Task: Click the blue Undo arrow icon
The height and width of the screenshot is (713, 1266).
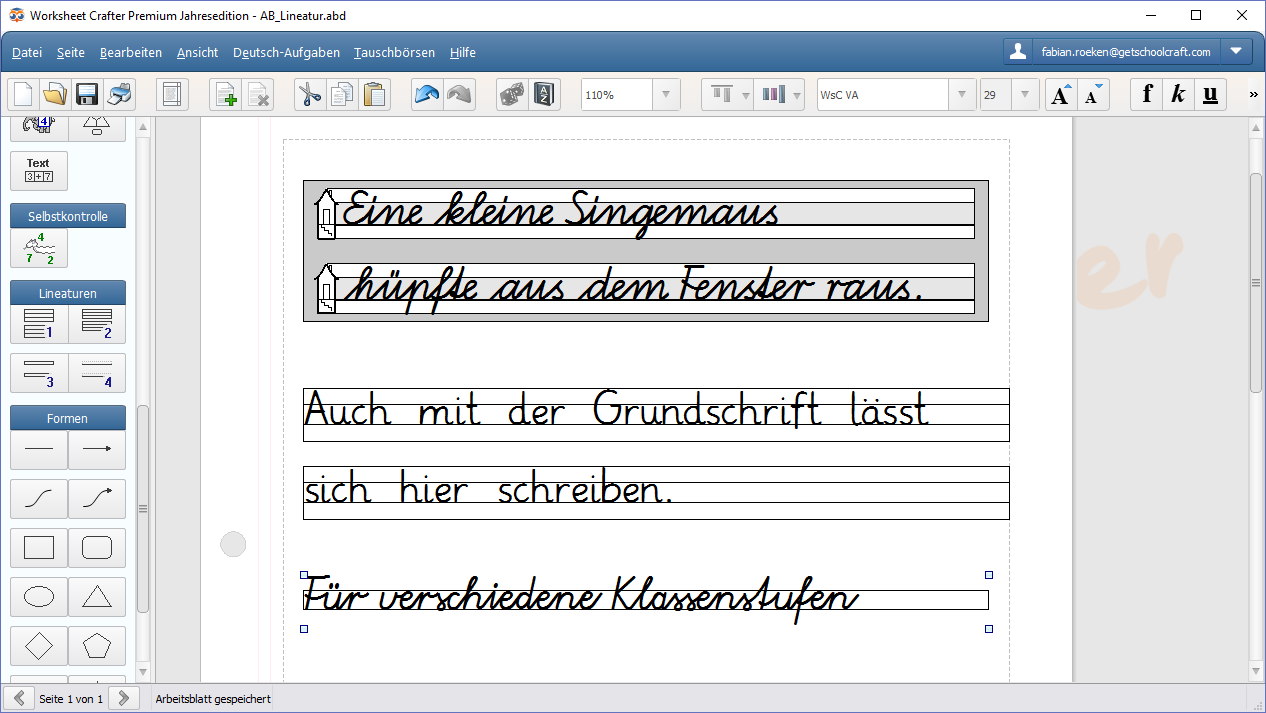Action: pyautogui.click(x=427, y=95)
